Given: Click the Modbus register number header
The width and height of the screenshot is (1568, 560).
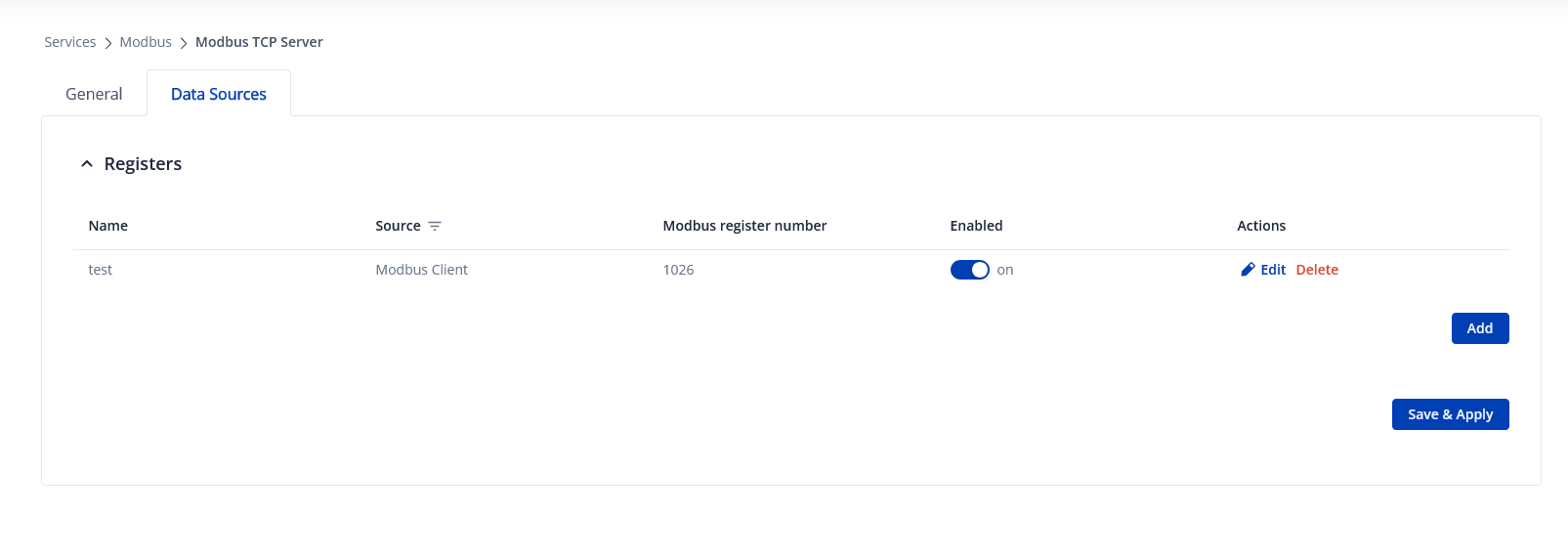Looking at the screenshot, I should 744,226.
